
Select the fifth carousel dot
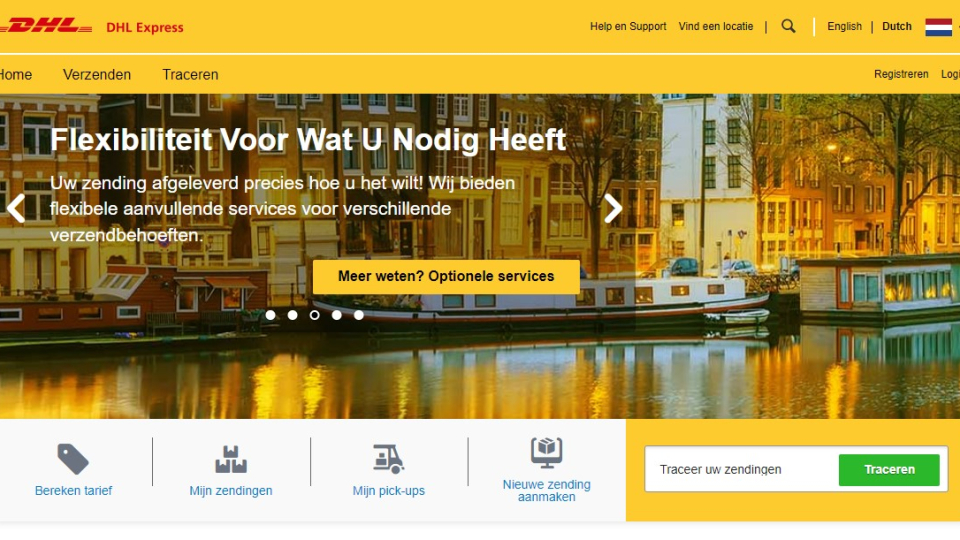359,315
